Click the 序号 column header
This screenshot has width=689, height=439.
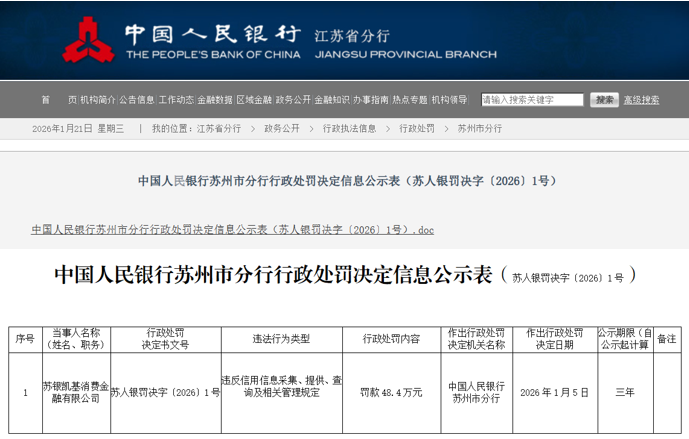coord(25,339)
